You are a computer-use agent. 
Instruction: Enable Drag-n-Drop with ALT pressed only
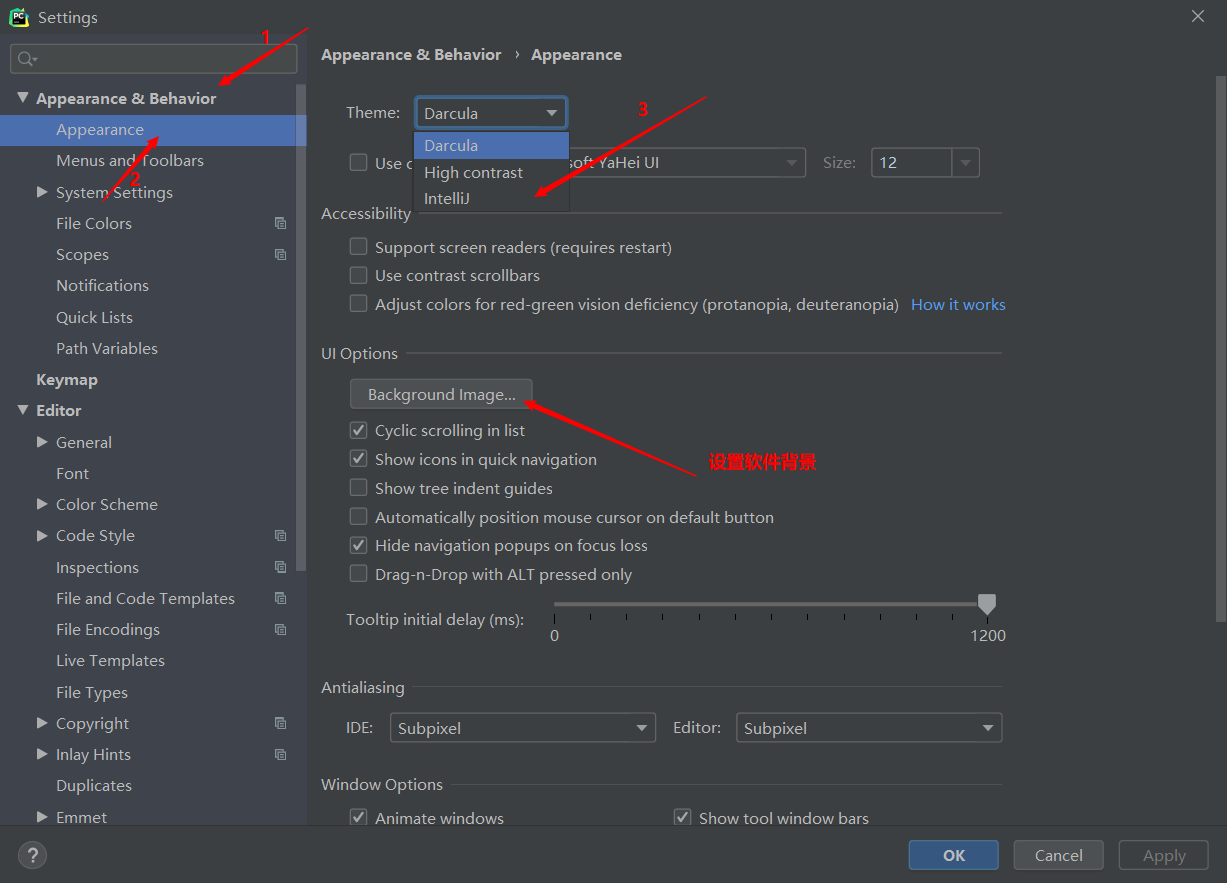point(358,574)
